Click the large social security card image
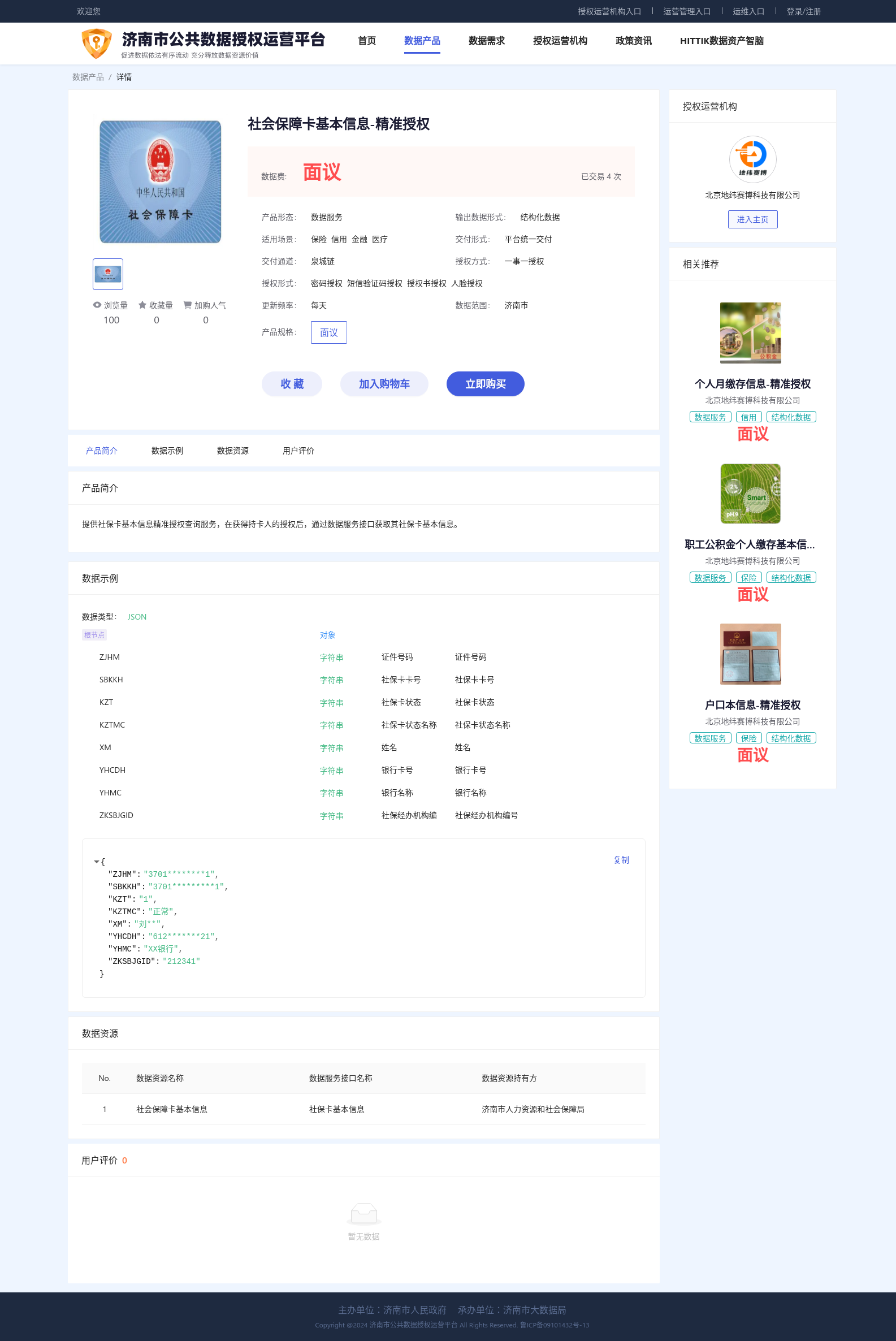 161,181
